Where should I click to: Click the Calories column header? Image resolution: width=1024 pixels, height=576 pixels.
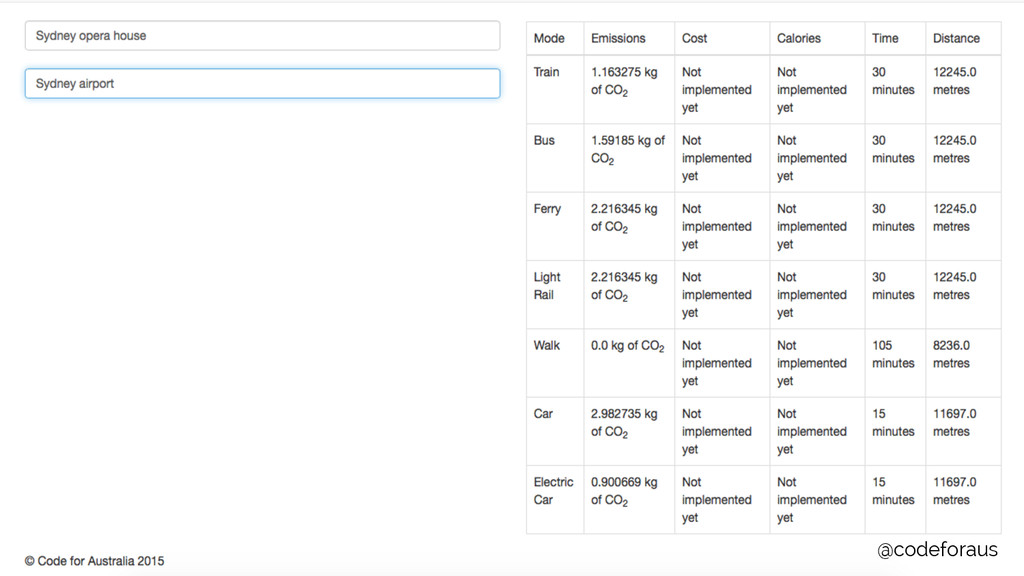coord(798,38)
